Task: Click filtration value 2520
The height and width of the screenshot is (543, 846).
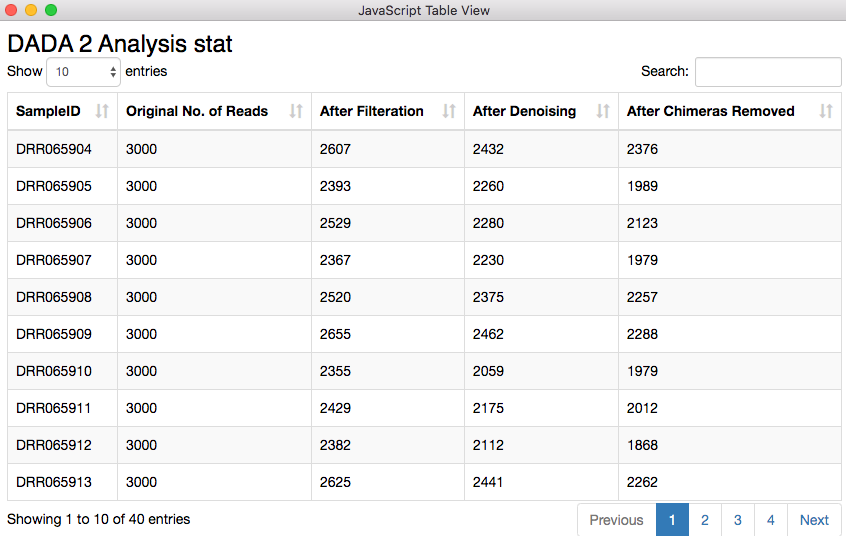Action: [x=335, y=297]
